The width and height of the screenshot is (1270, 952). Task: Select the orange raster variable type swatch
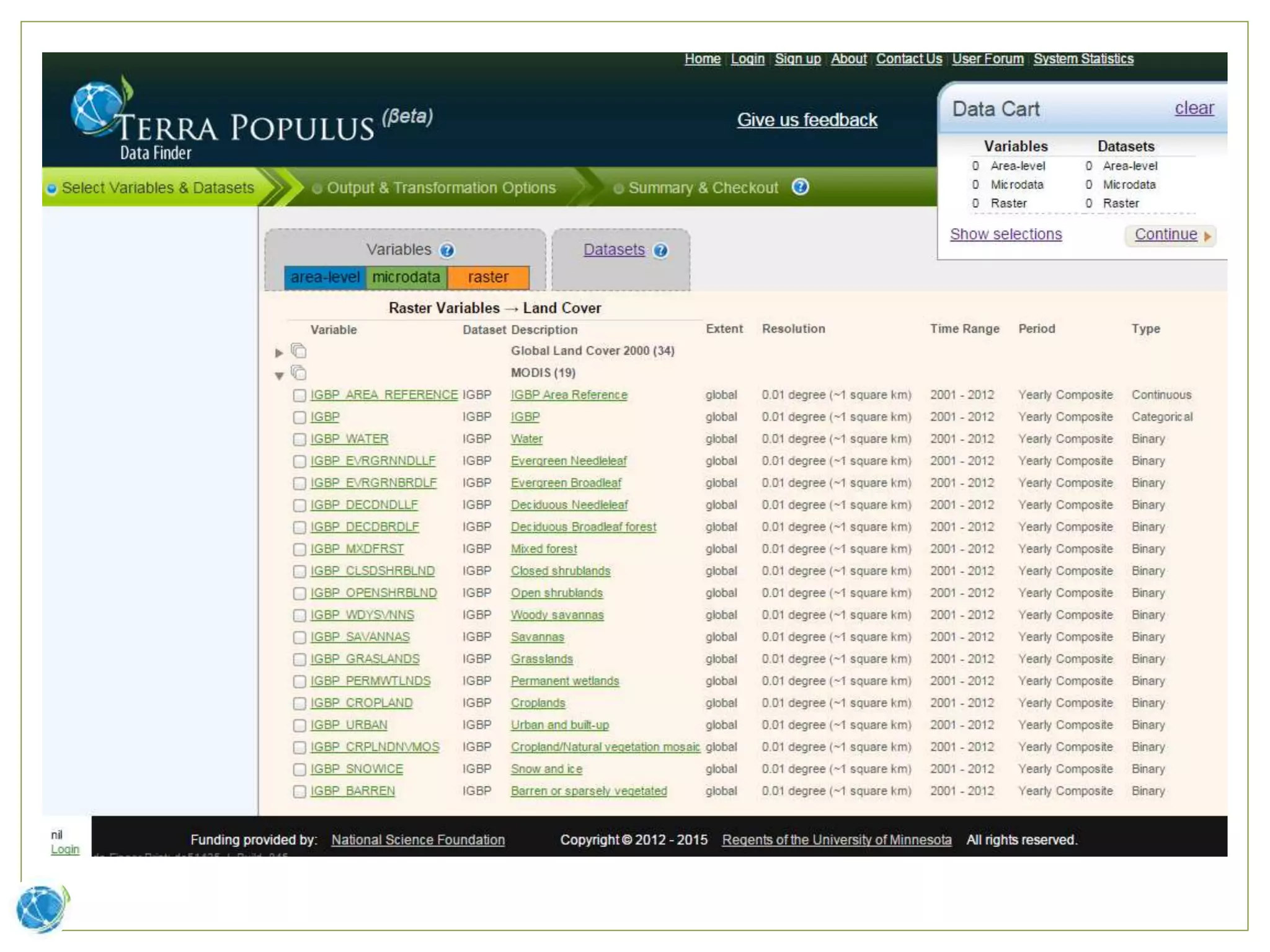point(488,277)
